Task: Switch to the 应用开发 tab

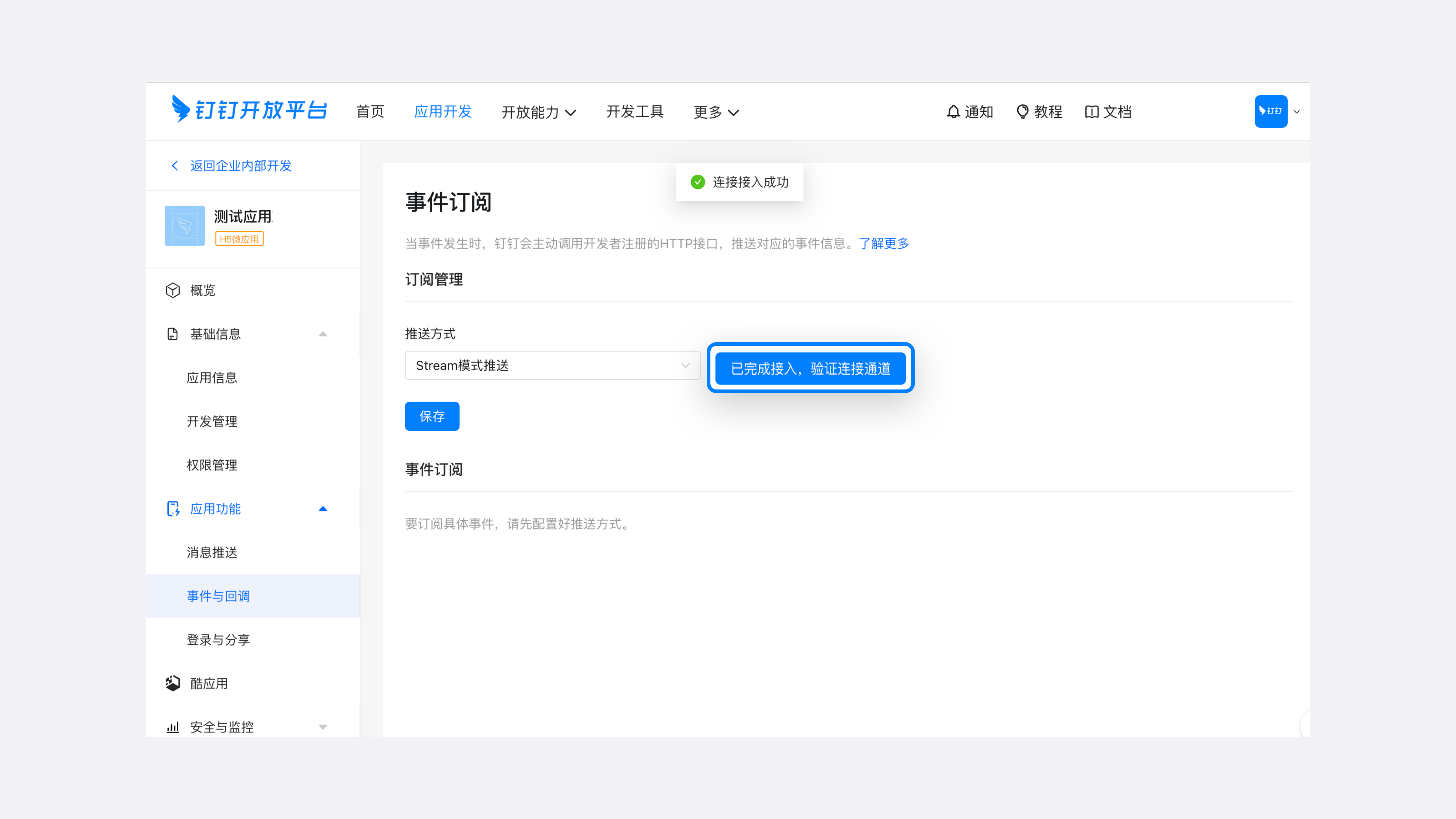Action: point(443,111)
